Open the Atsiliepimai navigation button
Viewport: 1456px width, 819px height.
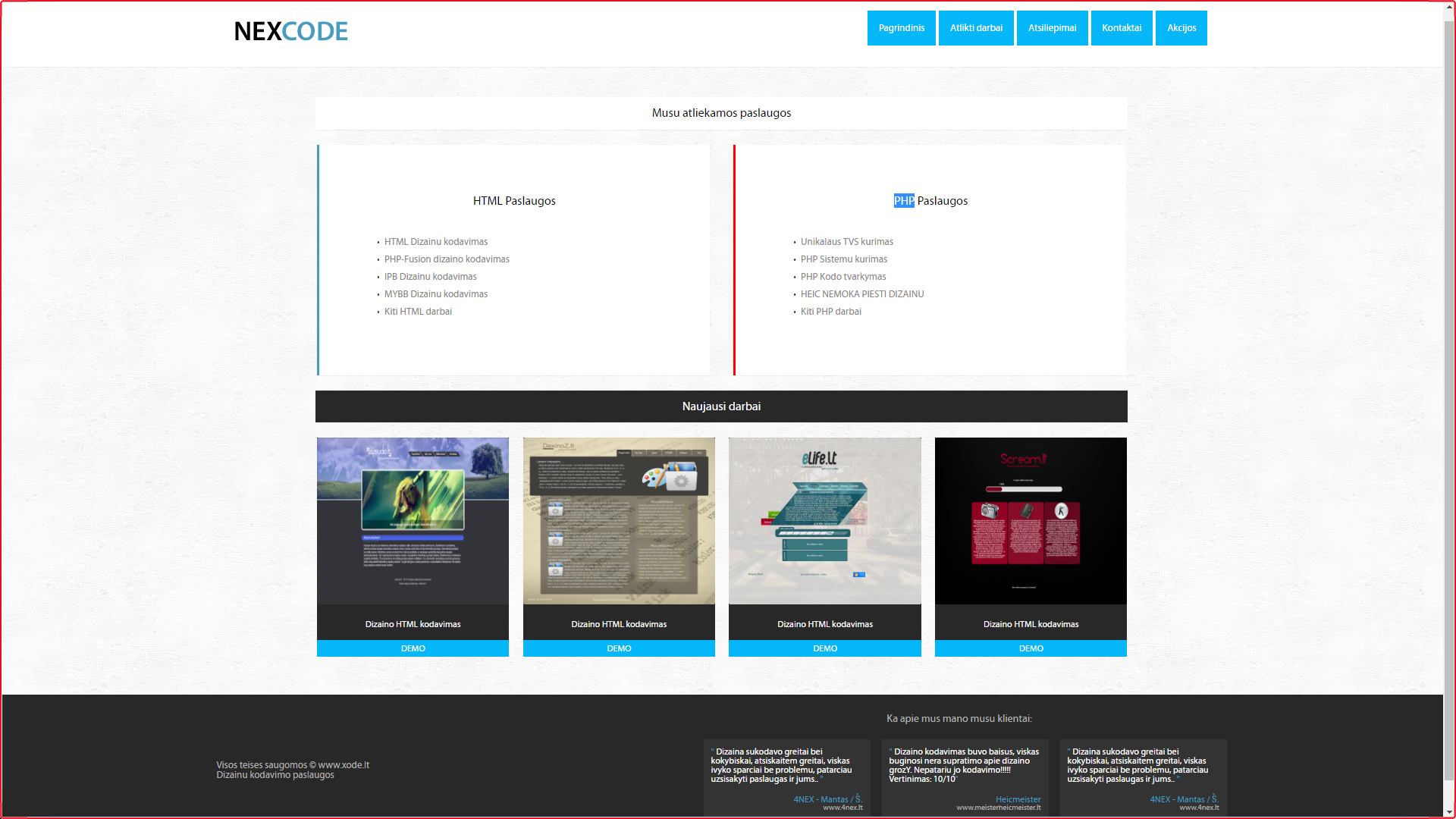pos(1052,28)
